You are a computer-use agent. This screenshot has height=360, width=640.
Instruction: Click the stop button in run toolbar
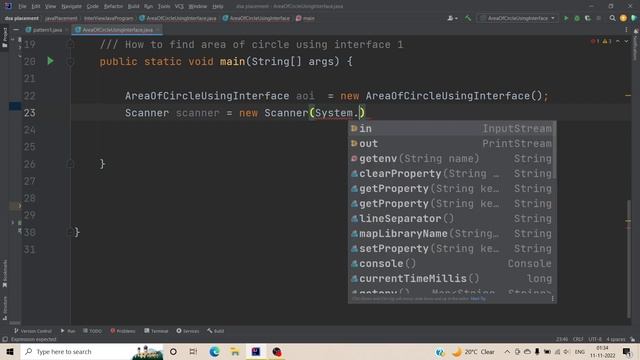pos(598,18)
